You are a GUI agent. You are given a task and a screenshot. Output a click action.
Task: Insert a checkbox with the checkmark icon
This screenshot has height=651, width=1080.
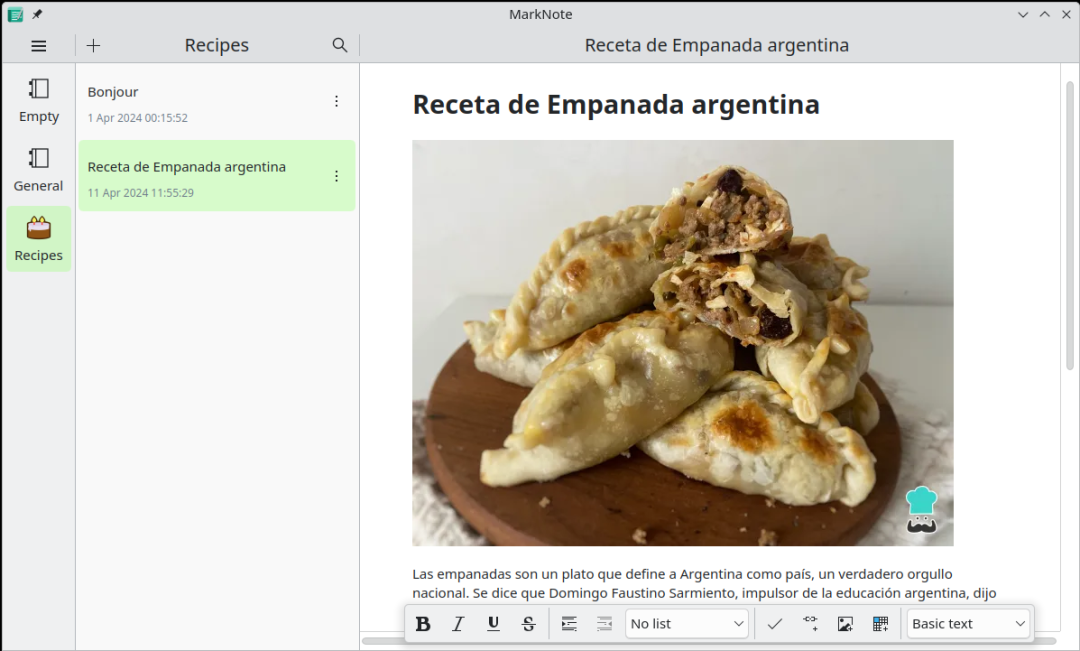[774, 624]
